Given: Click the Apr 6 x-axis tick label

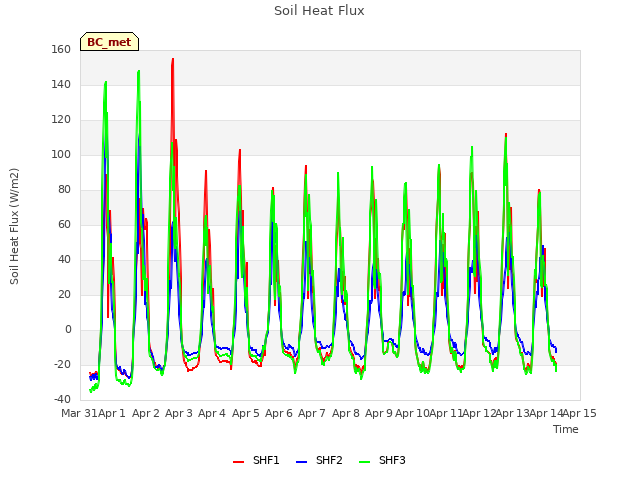Looking at the screenshot, I should 279,413.
